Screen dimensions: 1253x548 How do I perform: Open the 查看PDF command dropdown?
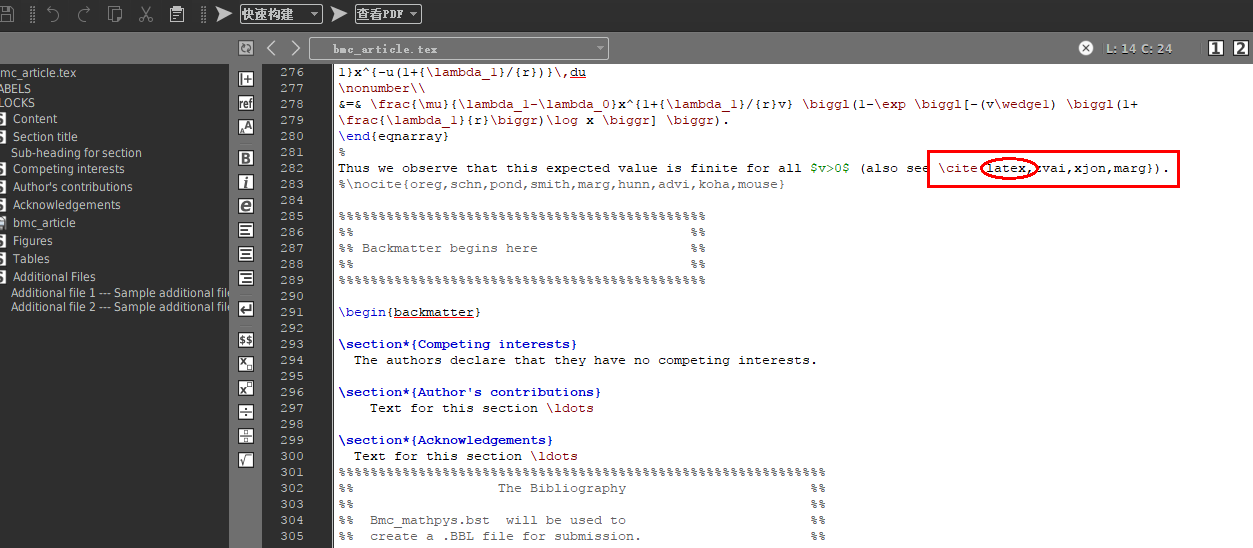click(388, 14)
